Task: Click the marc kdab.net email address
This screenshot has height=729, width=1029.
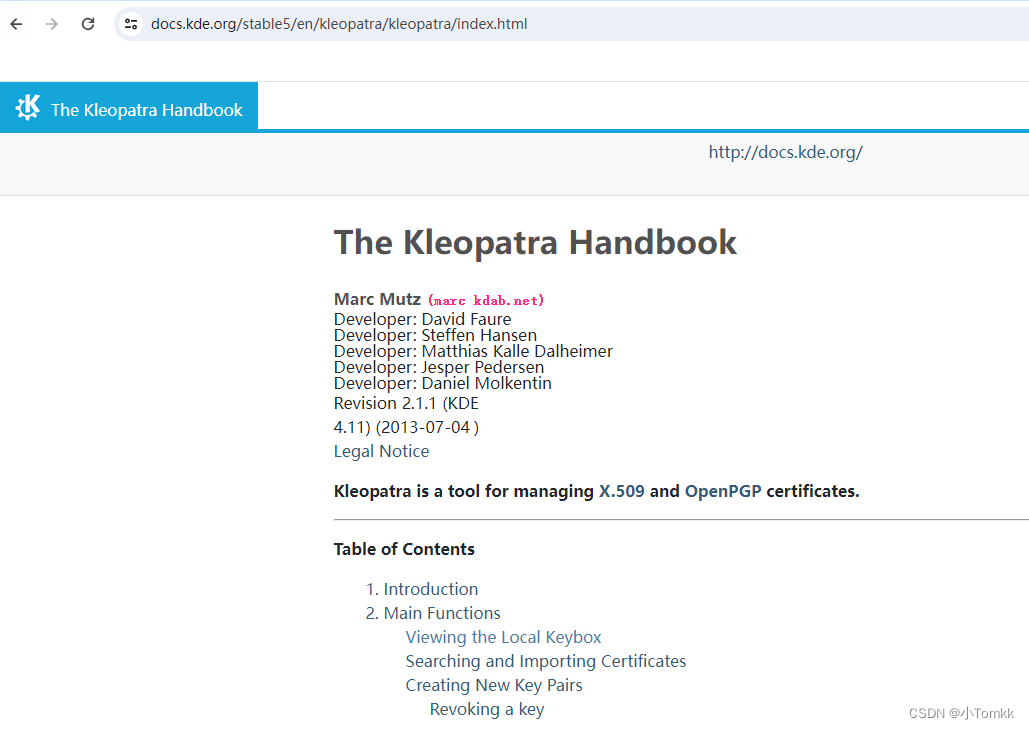Action: (486, 301)
